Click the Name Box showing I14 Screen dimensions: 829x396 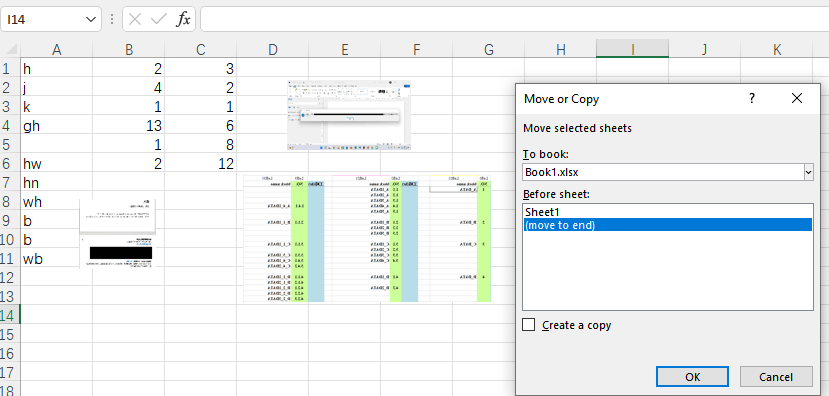[51, 20]
